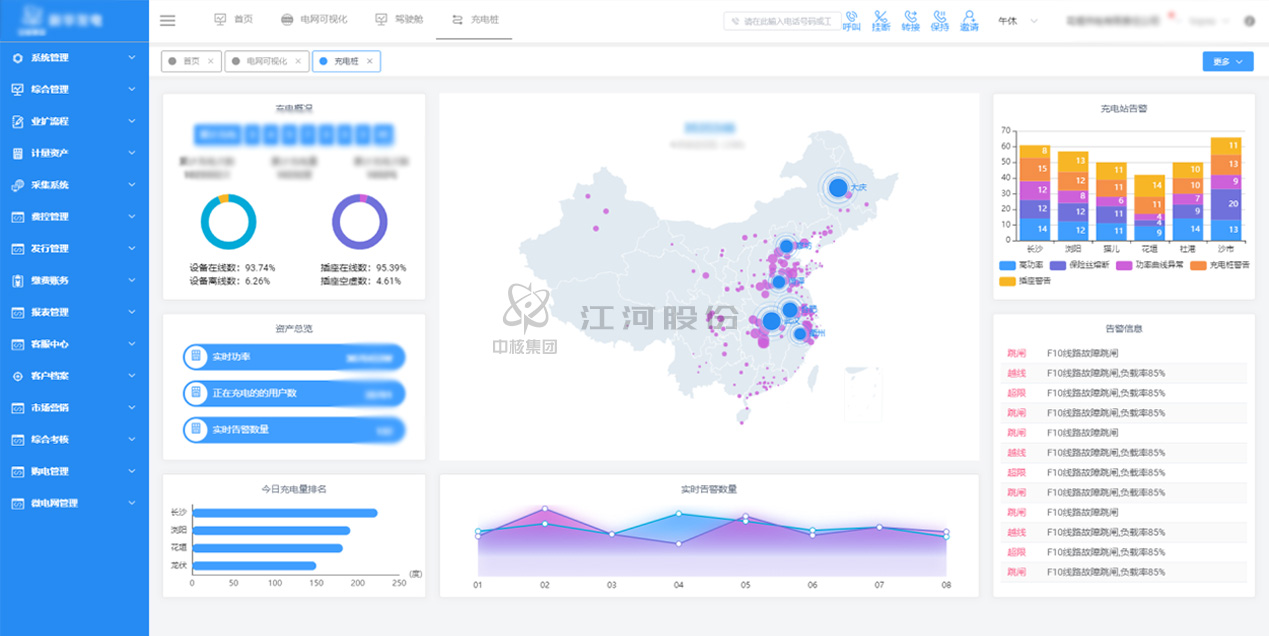Expand the 系统管理 sidebar menu

(x=74, y=58)
